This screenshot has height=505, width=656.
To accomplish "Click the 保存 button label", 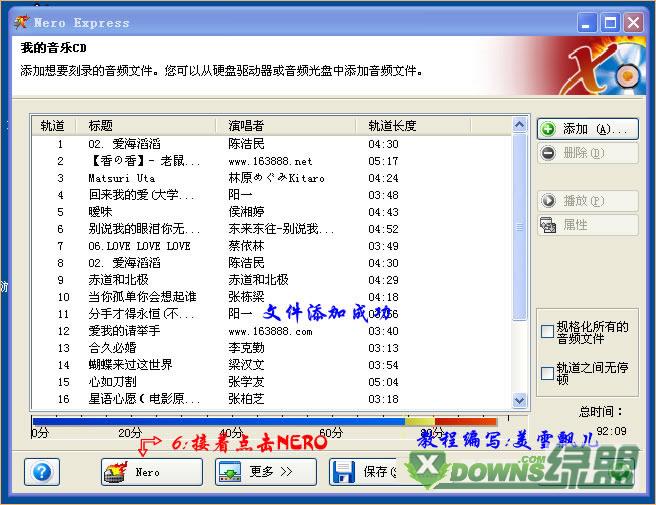I will [x=380, y=472].
